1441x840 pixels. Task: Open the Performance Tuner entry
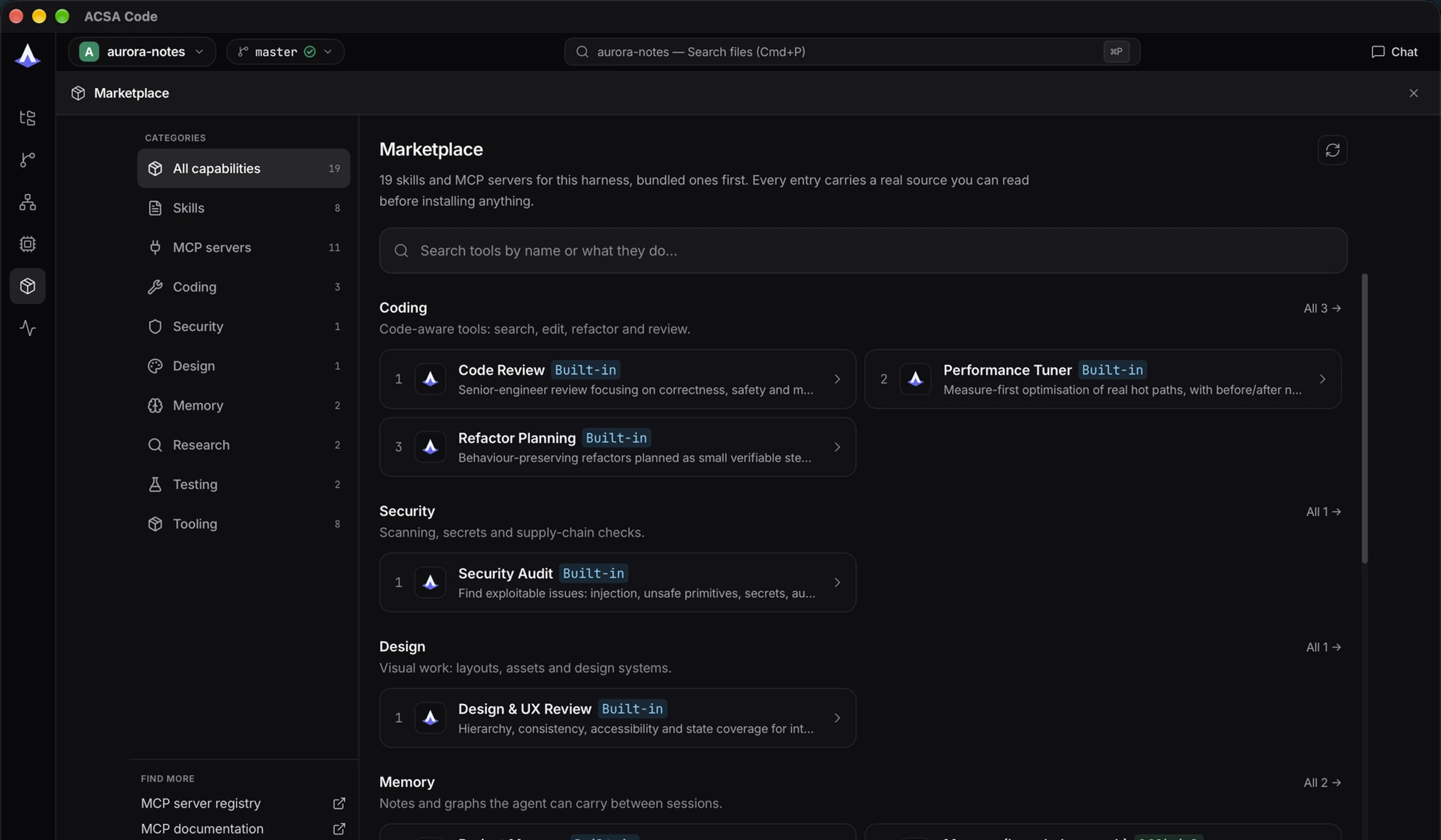pos(1103,379)
